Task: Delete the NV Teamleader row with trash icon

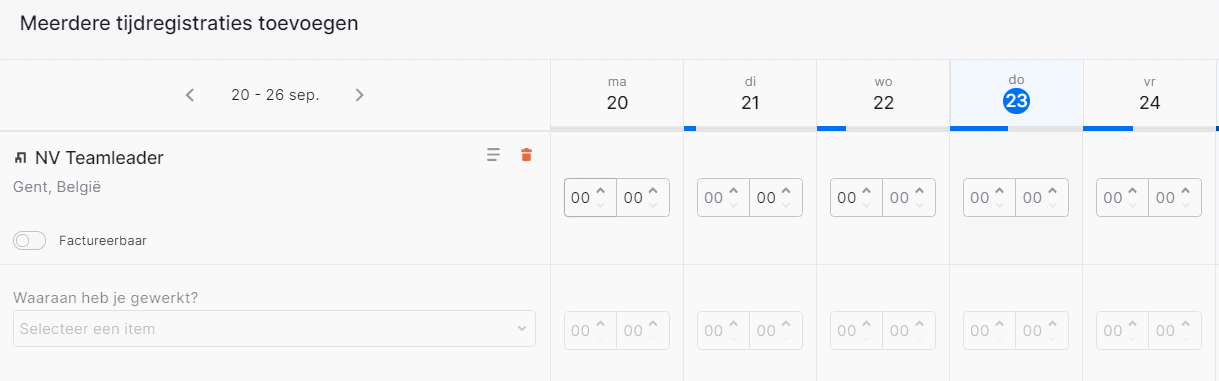Action: 526,155
